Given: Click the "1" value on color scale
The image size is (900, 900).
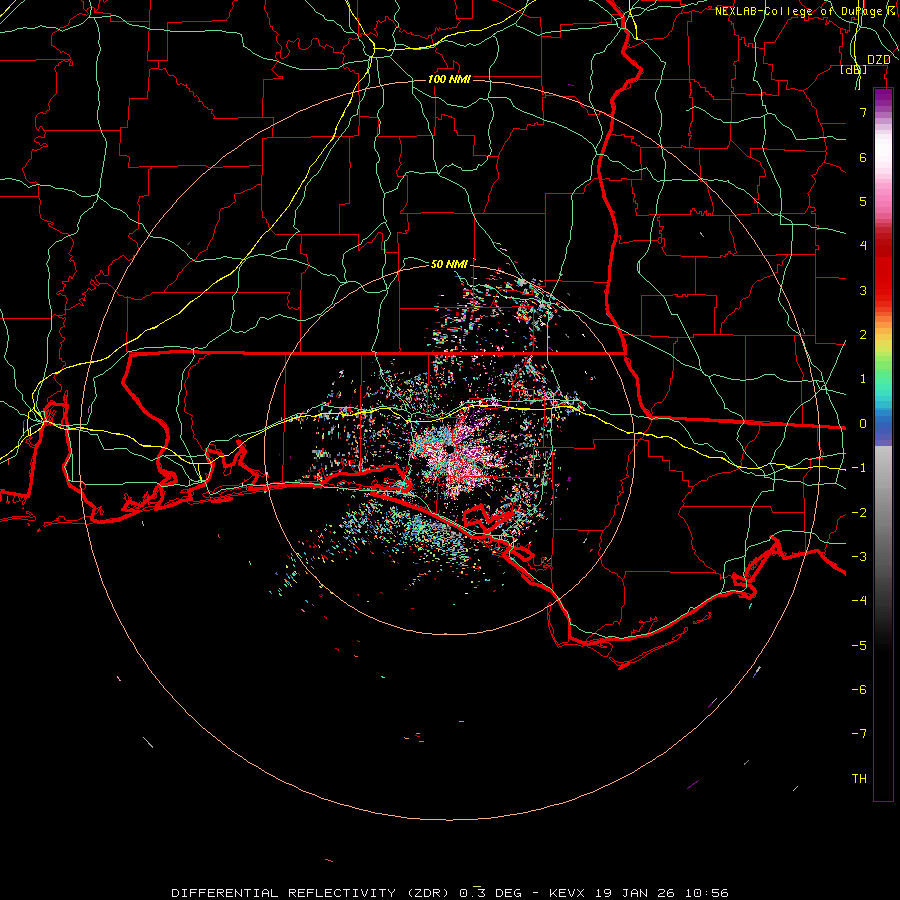Looking at the screenshot, I should [863, 379].
